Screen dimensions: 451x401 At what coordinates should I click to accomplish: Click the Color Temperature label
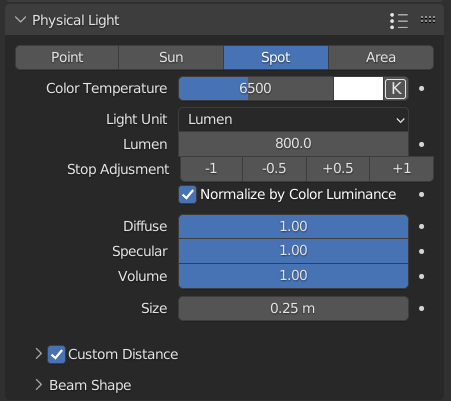(107, 89)
